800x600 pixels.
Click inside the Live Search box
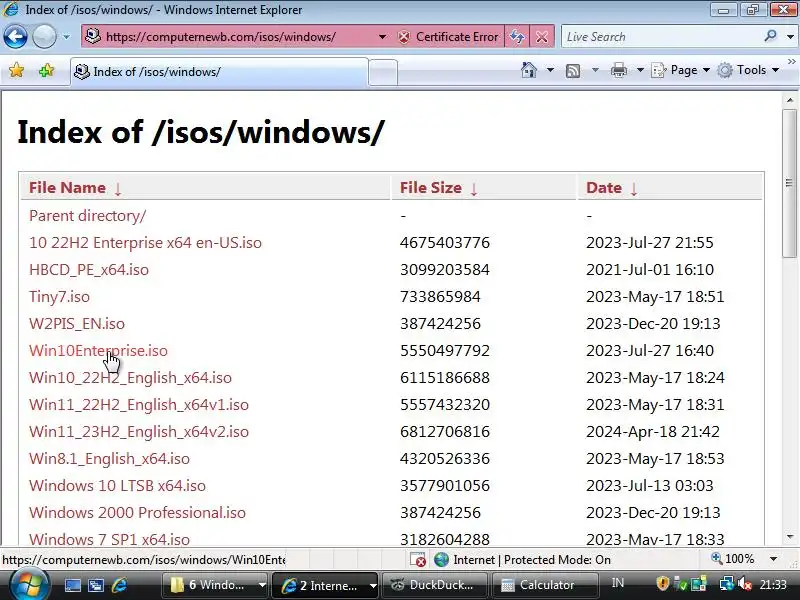(661, 37)
